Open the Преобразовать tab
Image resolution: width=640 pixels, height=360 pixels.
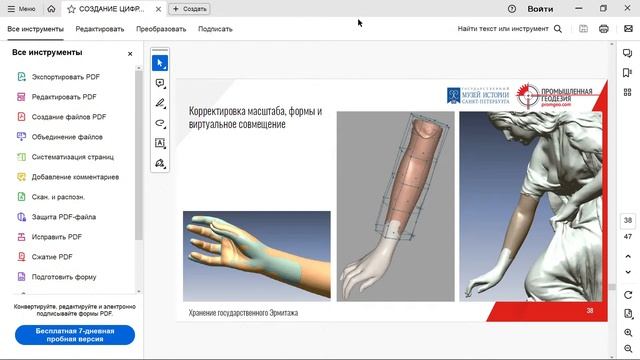point(161,29)
